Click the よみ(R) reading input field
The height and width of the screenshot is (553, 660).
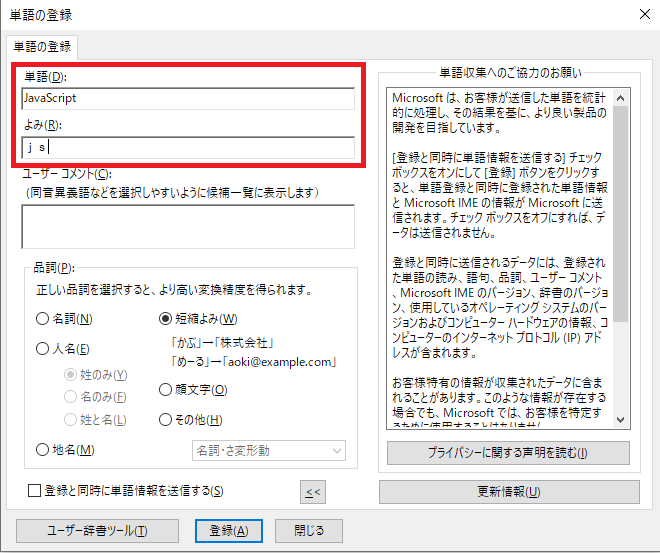188,147
